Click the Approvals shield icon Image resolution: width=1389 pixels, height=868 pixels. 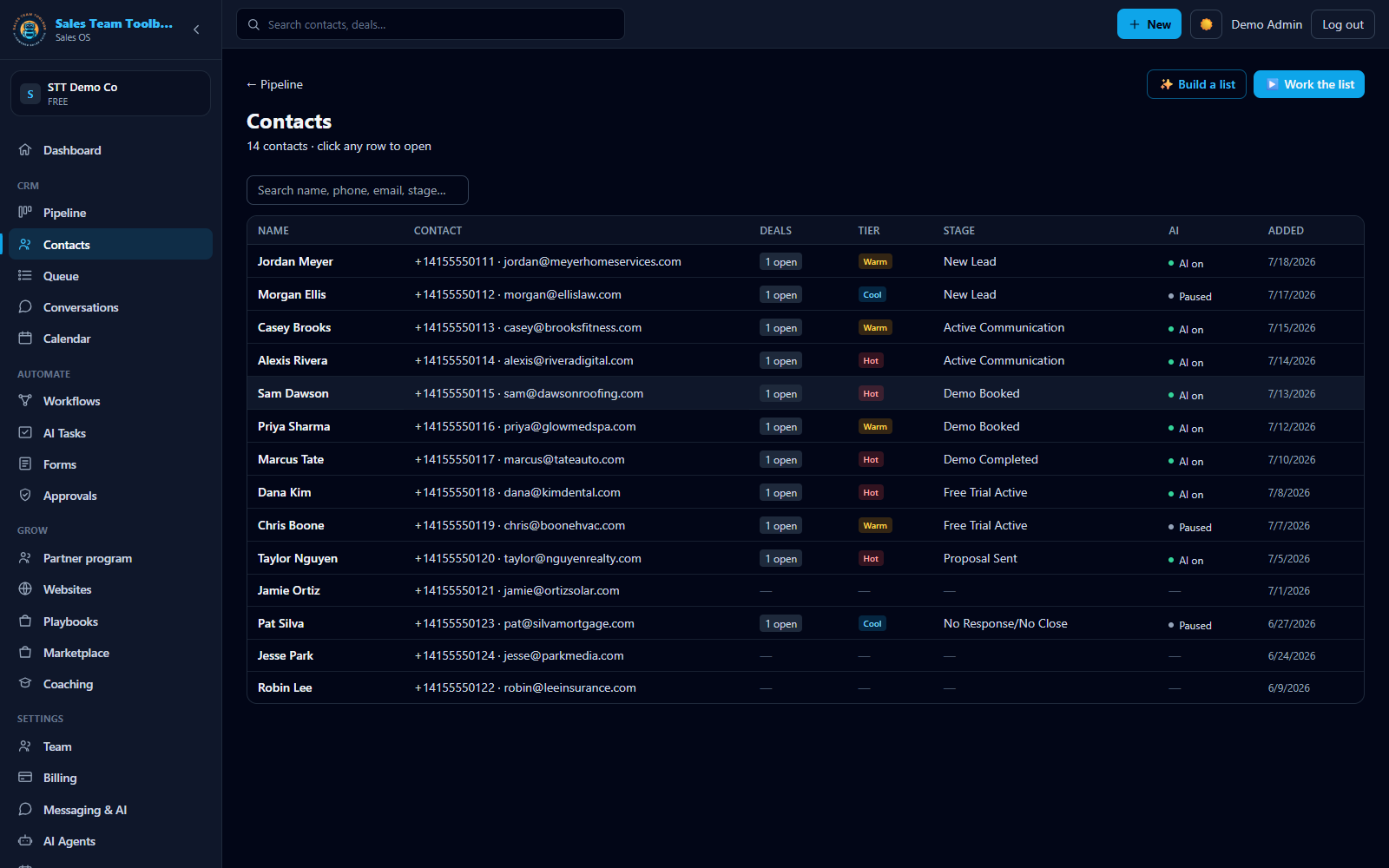coord(25,495)
